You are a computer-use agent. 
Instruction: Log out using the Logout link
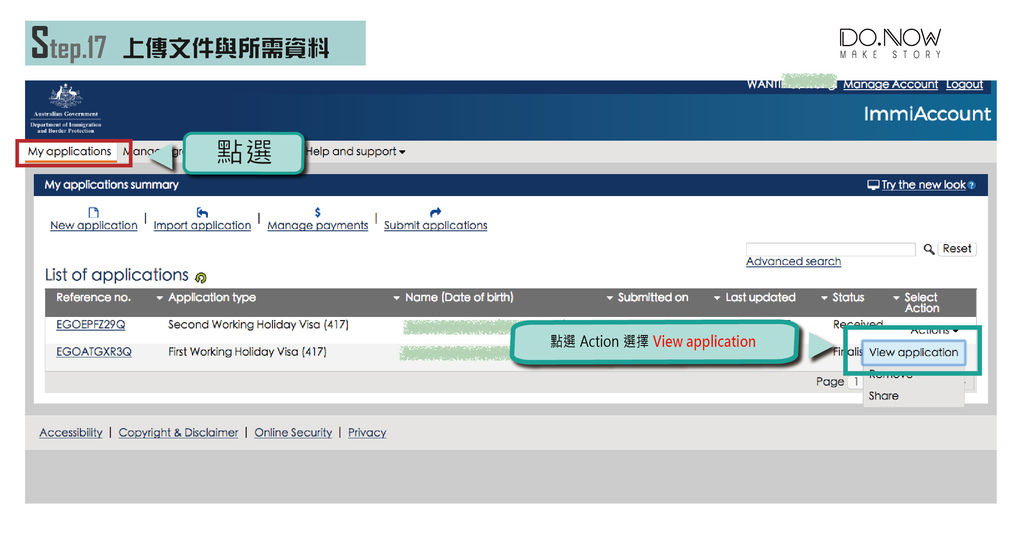click(x=964, y=84)
